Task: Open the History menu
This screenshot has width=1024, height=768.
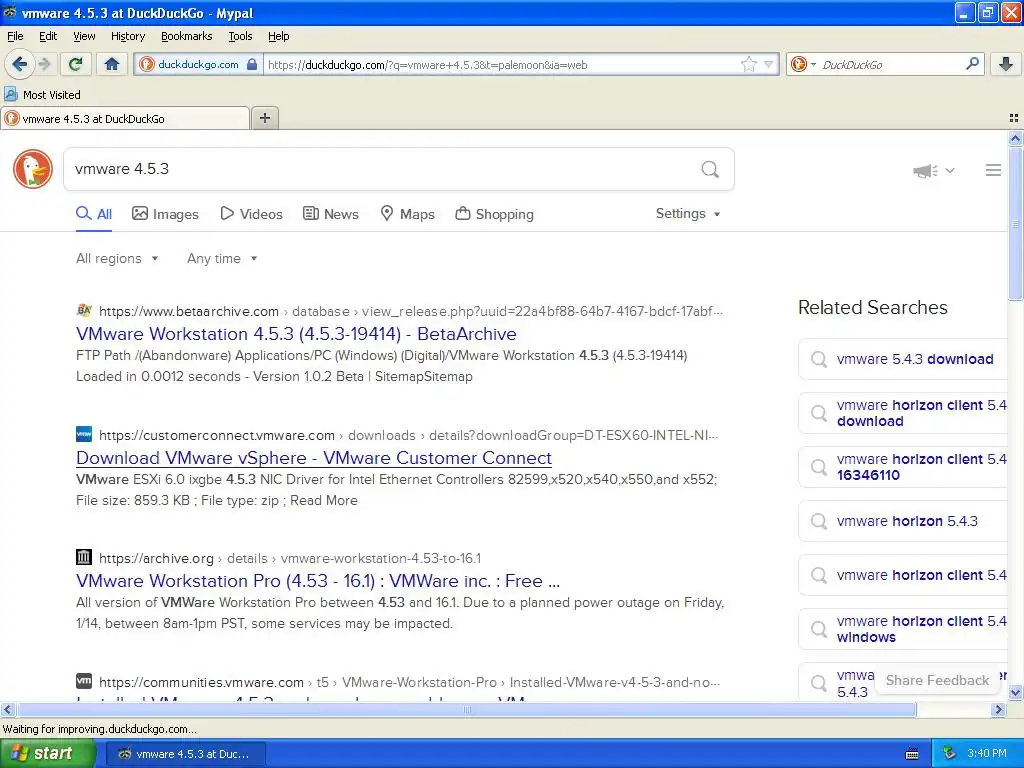Action: click(128, 36)
